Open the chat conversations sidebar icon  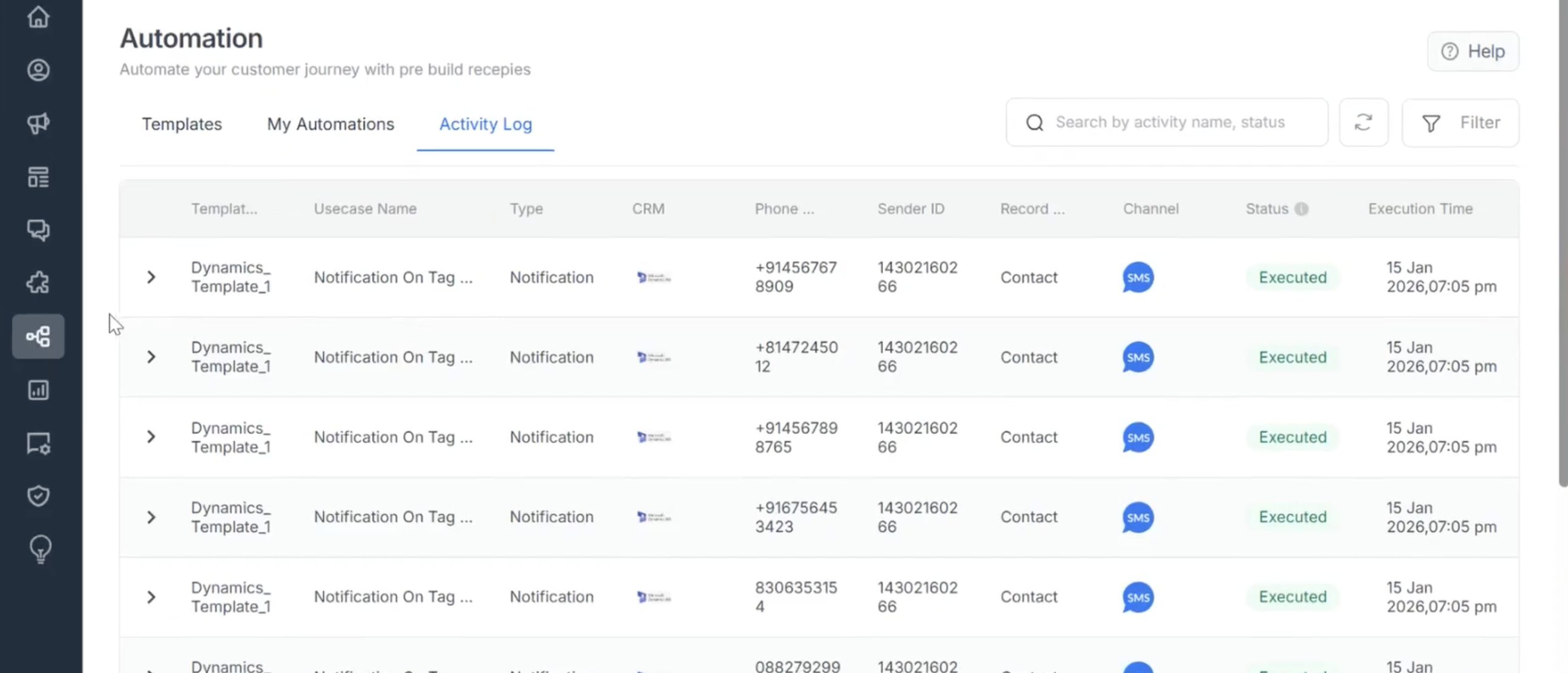coord(38,230)
